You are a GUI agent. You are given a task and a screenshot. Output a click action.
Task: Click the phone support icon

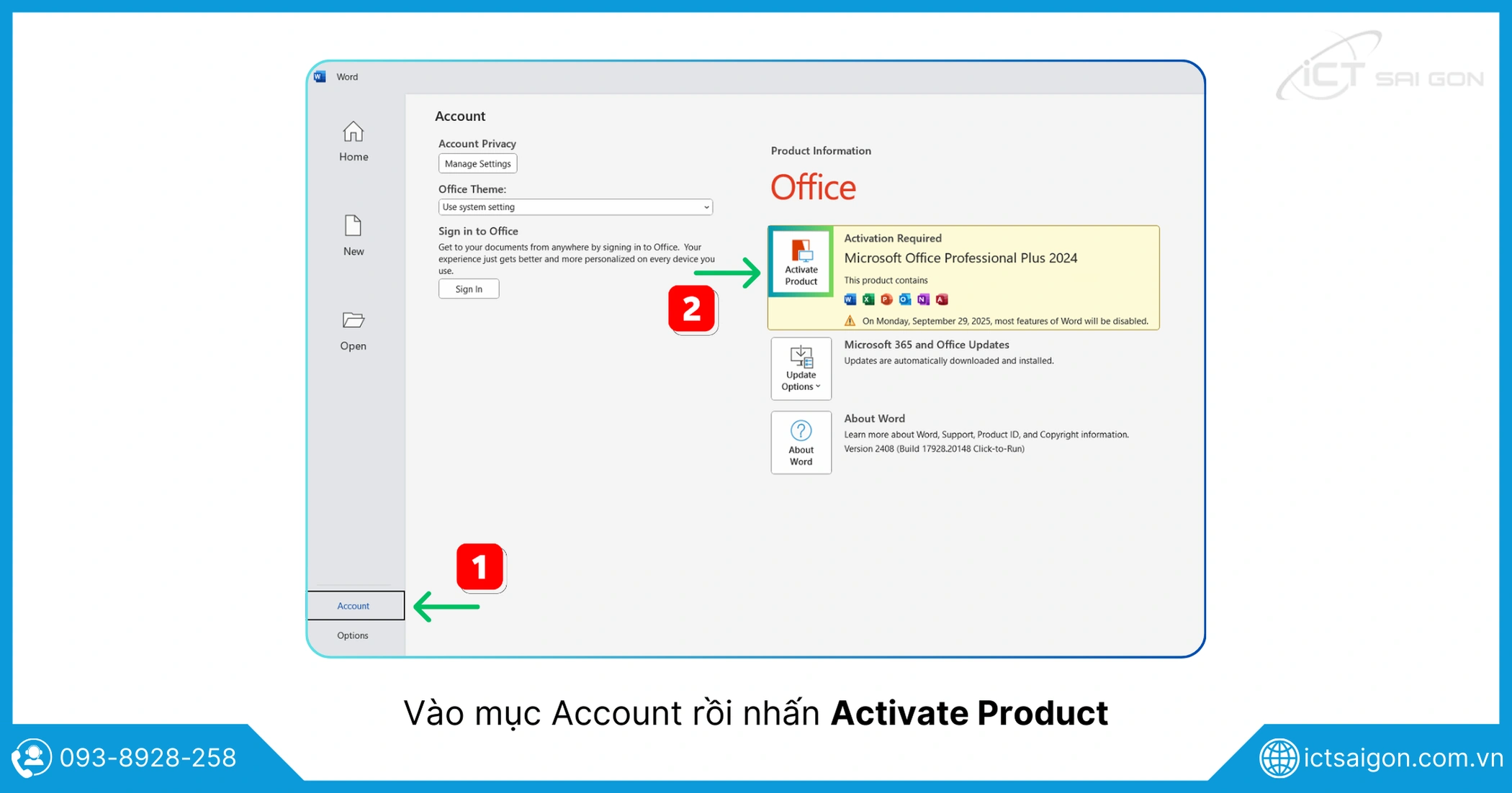click(x=32, y=758)
